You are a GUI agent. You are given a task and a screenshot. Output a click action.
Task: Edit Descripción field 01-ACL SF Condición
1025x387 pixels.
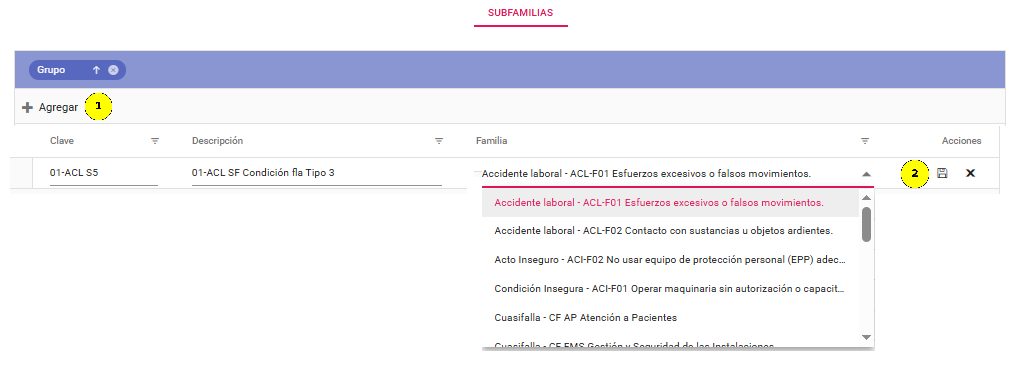point(316,174)
